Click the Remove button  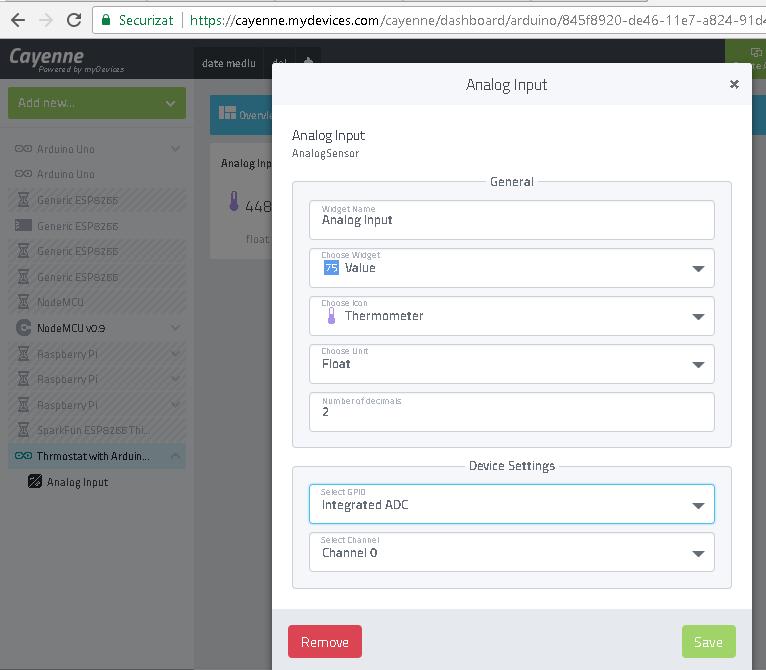tap(325, 641)
